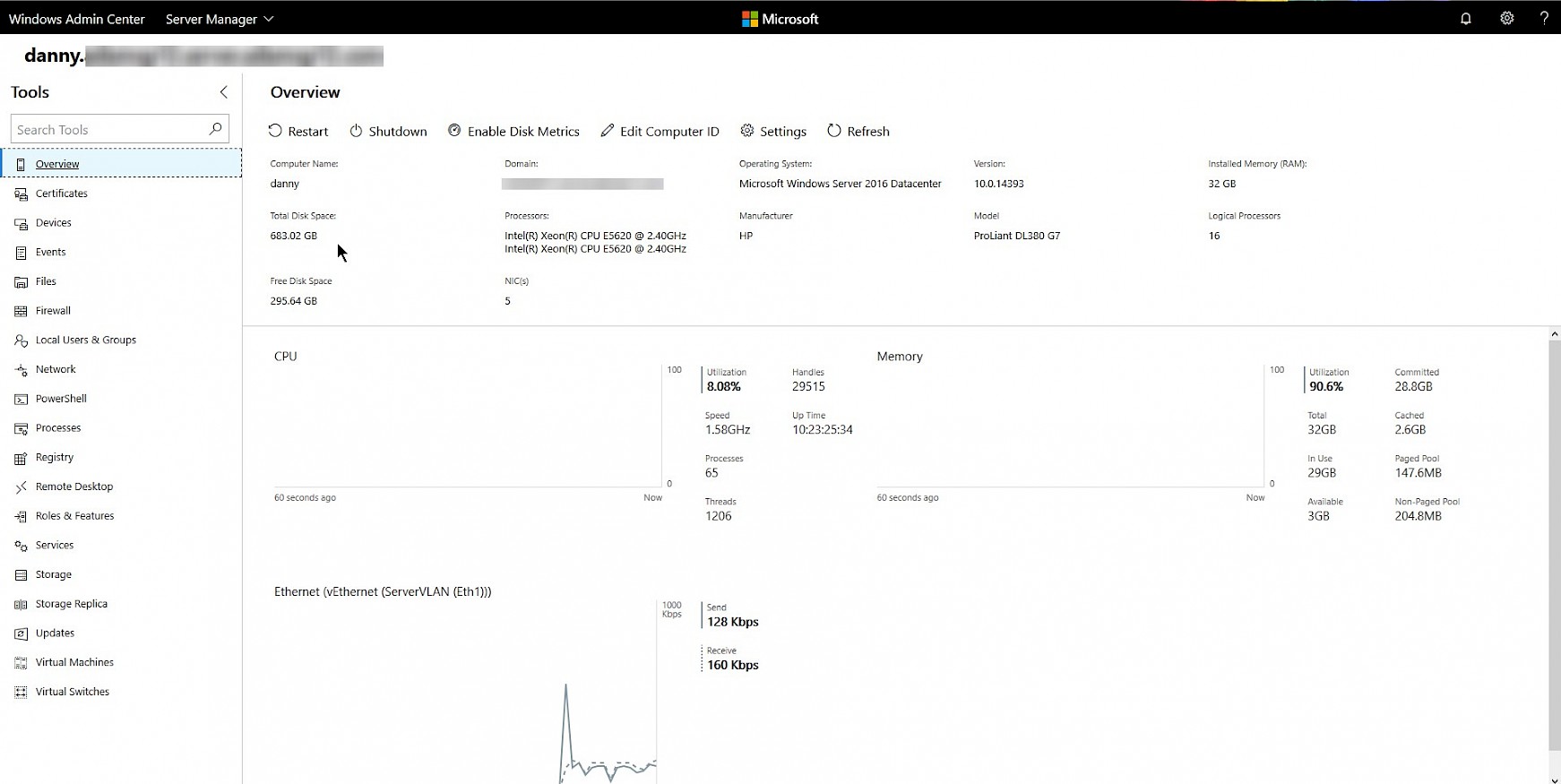Click the Free Disk Space 295.64 GB
Screen dimensions: 1561x784
click(294, 301)
